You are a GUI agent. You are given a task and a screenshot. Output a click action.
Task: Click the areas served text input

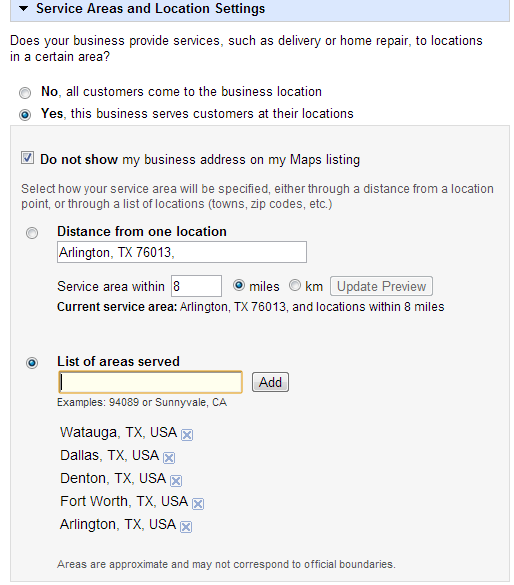tap(151, 382)
